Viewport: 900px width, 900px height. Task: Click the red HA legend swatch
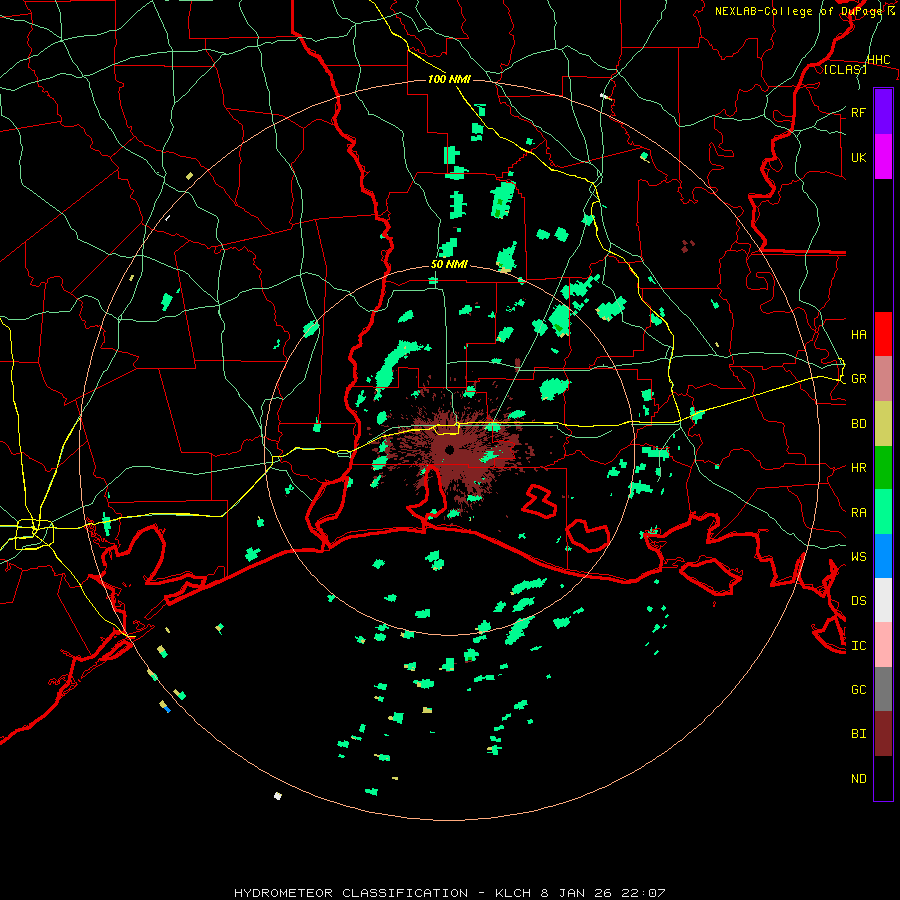tap(883, 334)
